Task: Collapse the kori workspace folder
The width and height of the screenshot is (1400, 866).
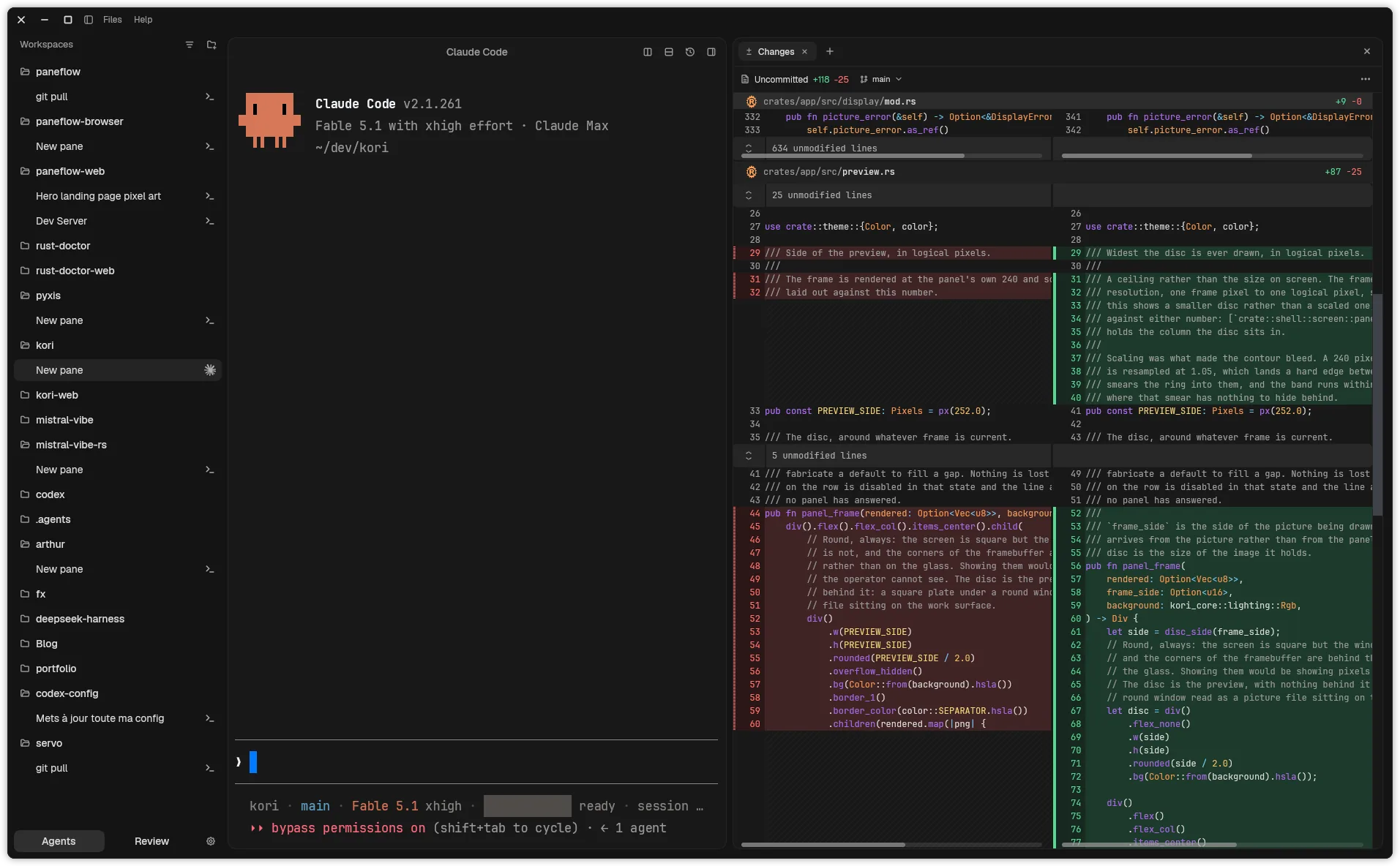Action: point(25,345)
